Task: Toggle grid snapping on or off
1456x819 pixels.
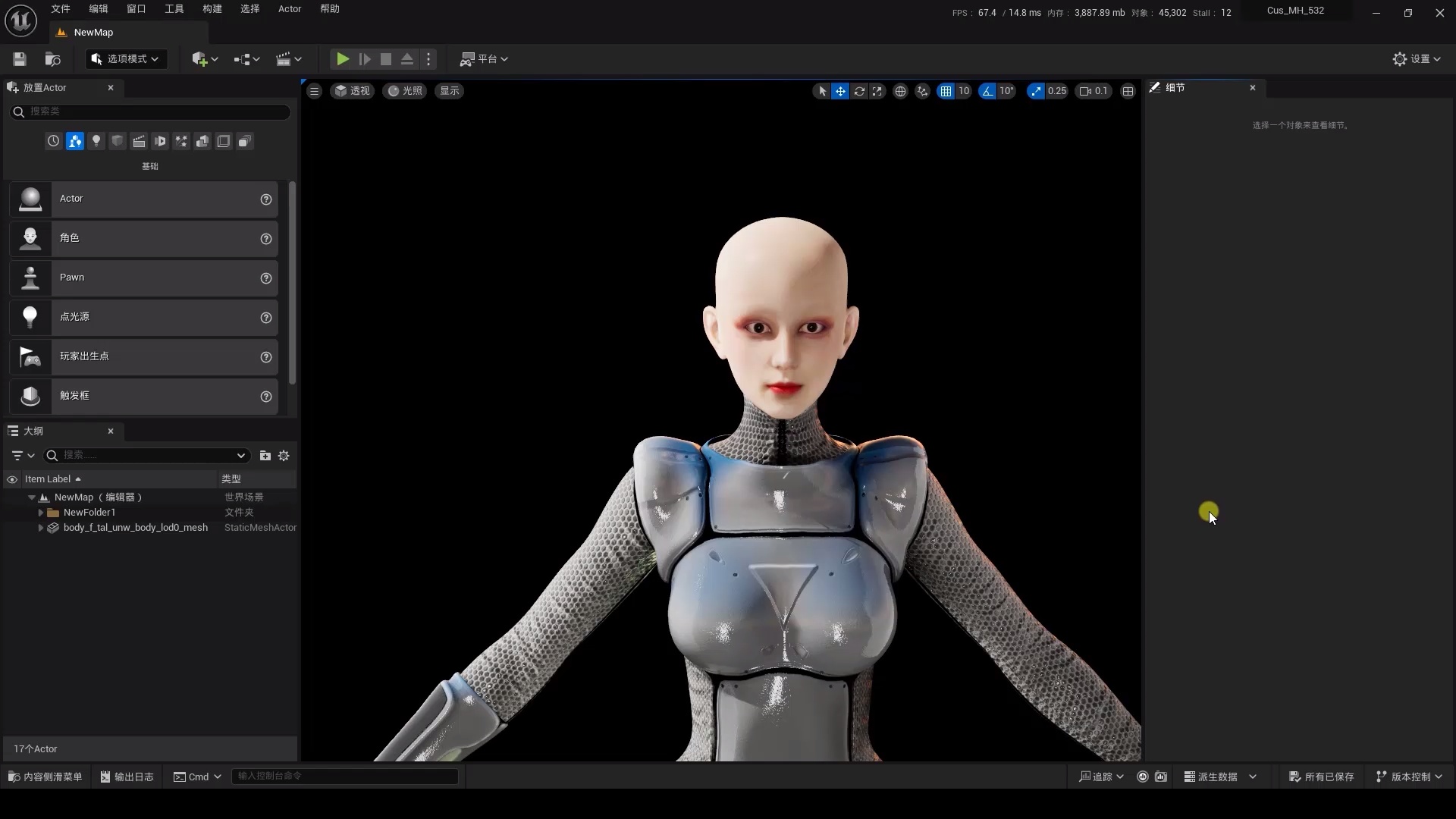Action: coord(946,91)
